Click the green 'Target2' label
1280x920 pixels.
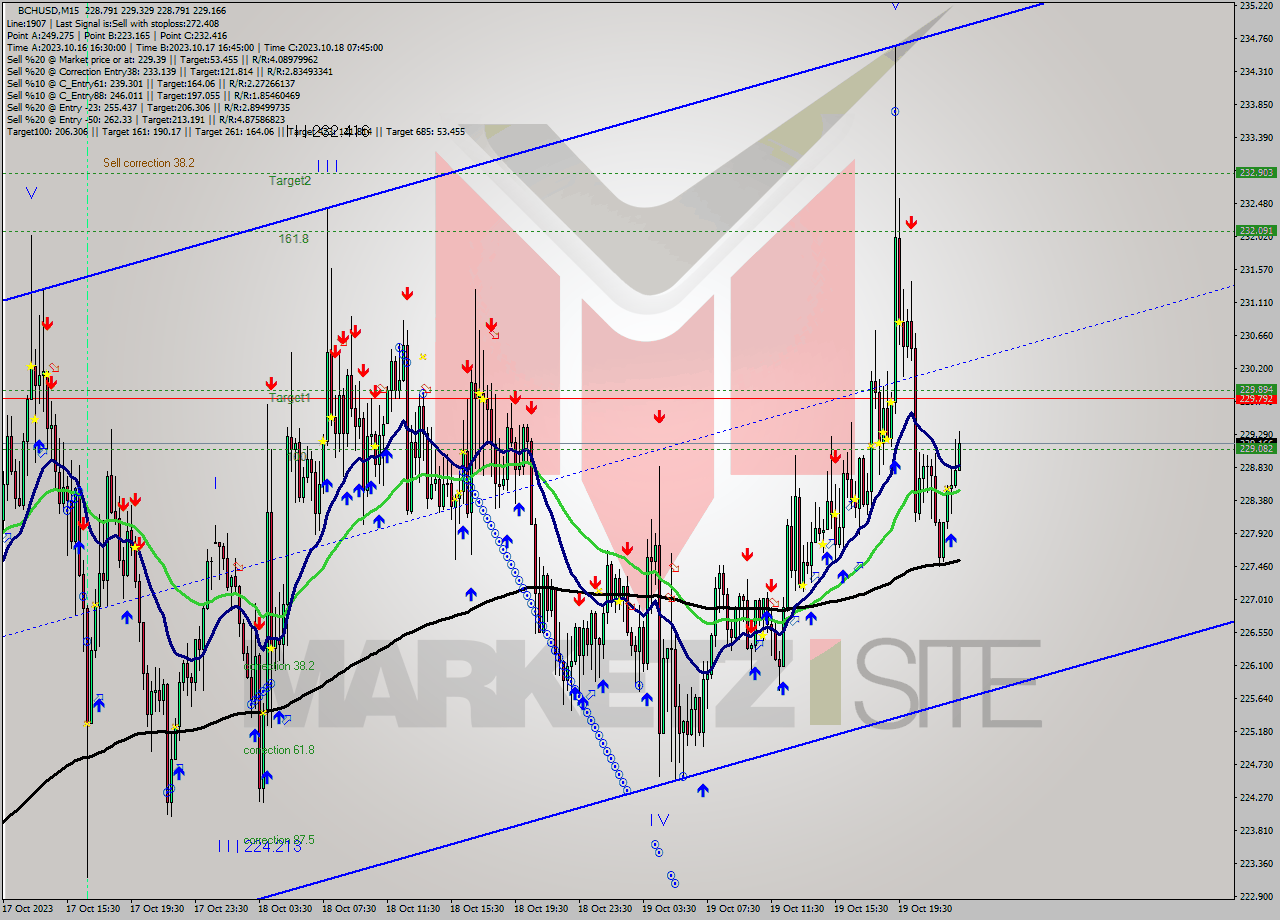tap(290, 181)
